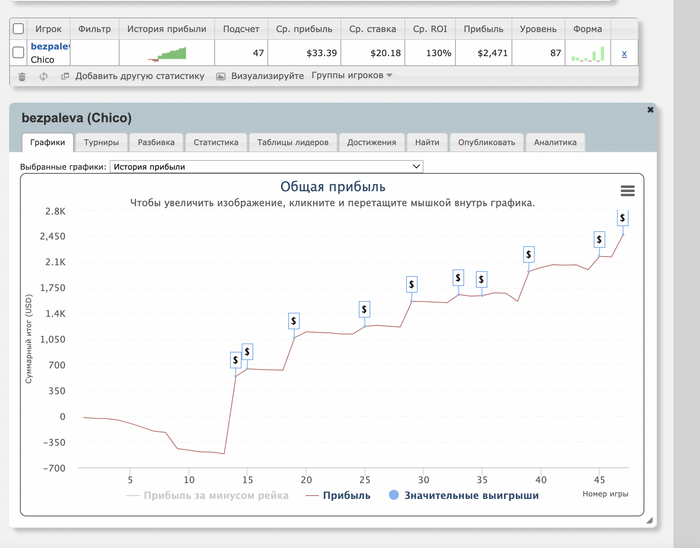Click the trash delete icon below the table
This screenshot has width=700, height=548.
22,77
